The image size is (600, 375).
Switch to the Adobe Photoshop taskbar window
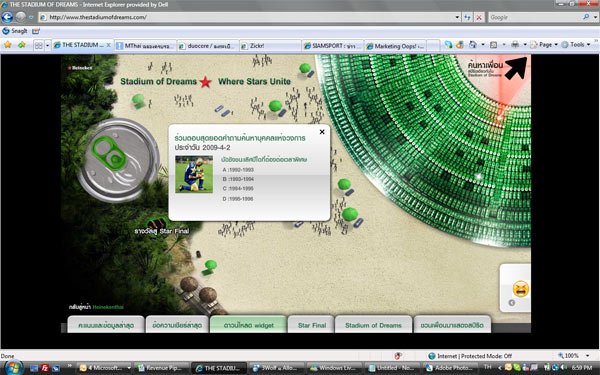click(x=449, y=368)
